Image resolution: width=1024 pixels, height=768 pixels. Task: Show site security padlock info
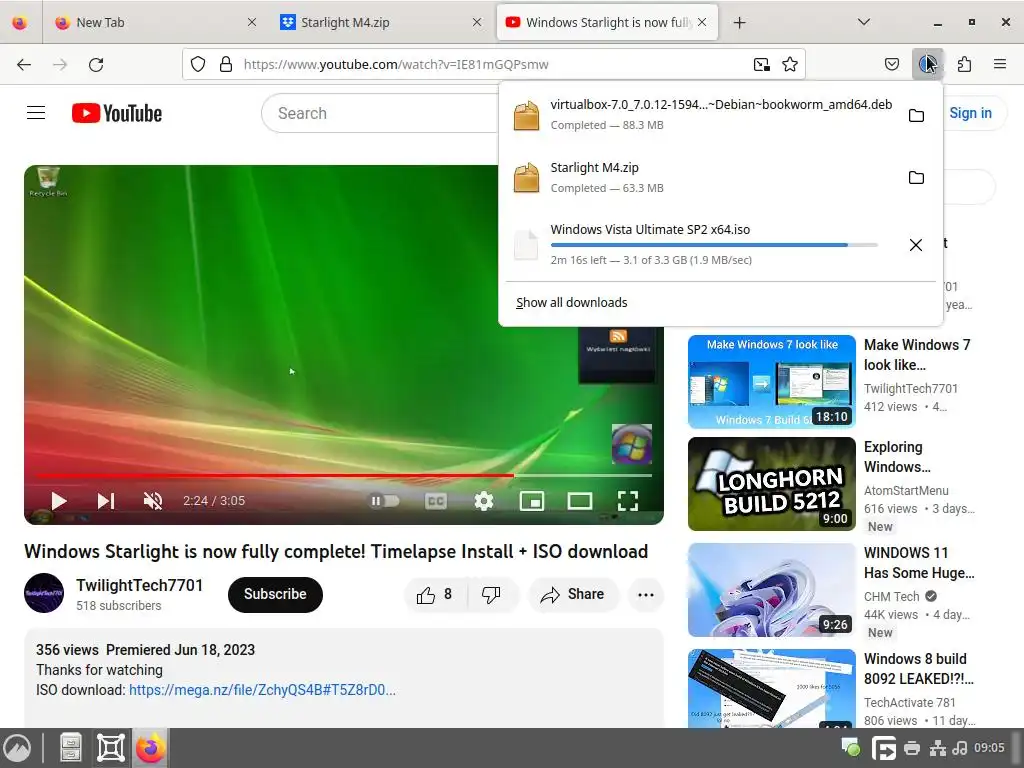(226, 64)
